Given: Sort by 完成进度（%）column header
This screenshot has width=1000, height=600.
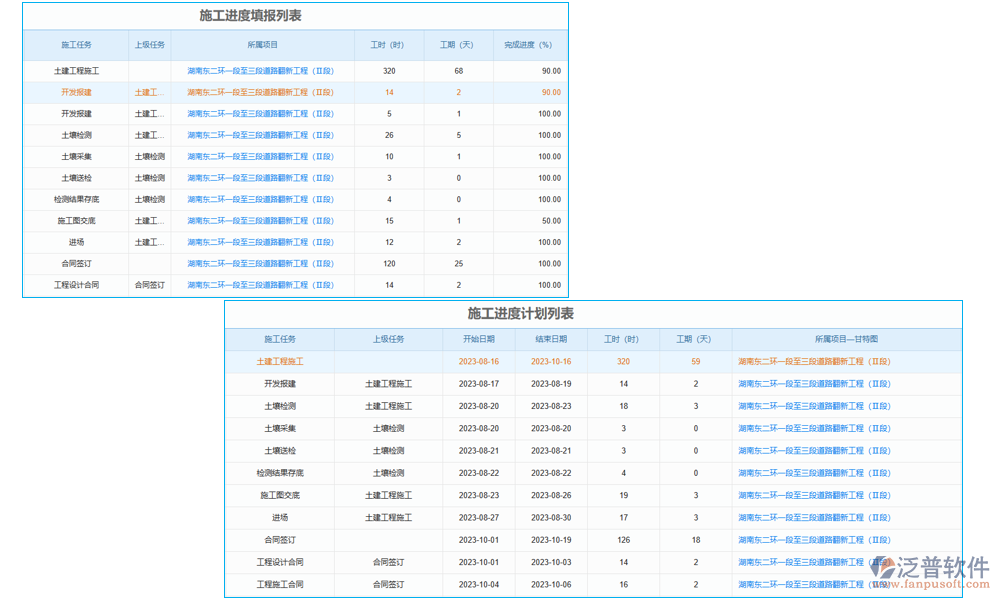Looking at the screenshot, I should 528,45.
